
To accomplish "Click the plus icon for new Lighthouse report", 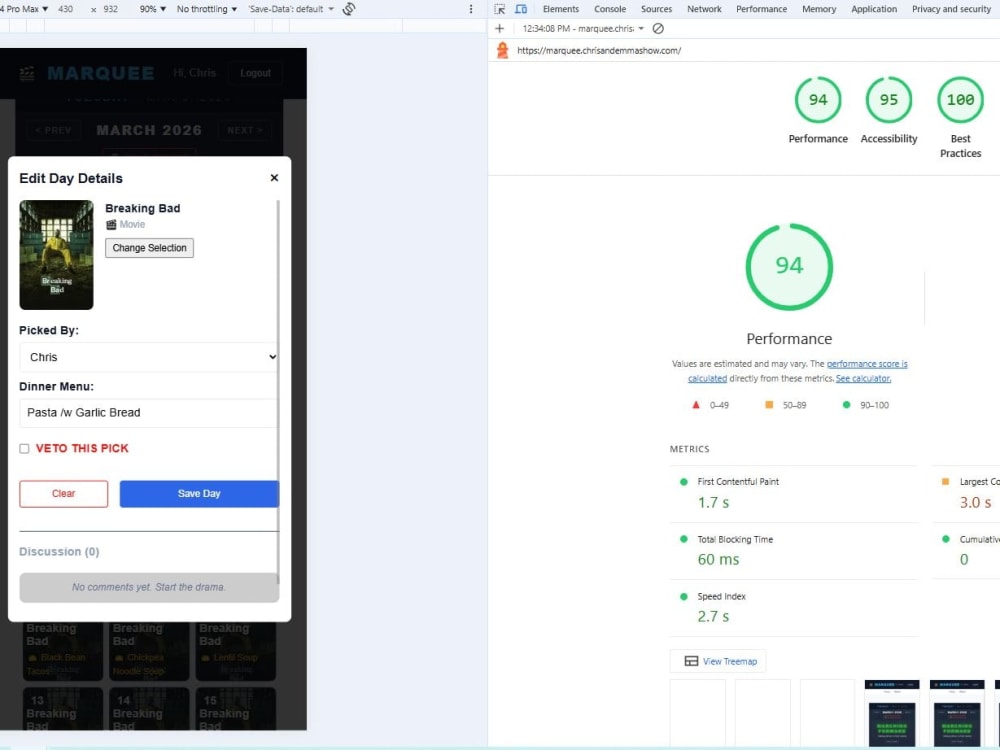I will pyautogui.click(x=499, y=29).
